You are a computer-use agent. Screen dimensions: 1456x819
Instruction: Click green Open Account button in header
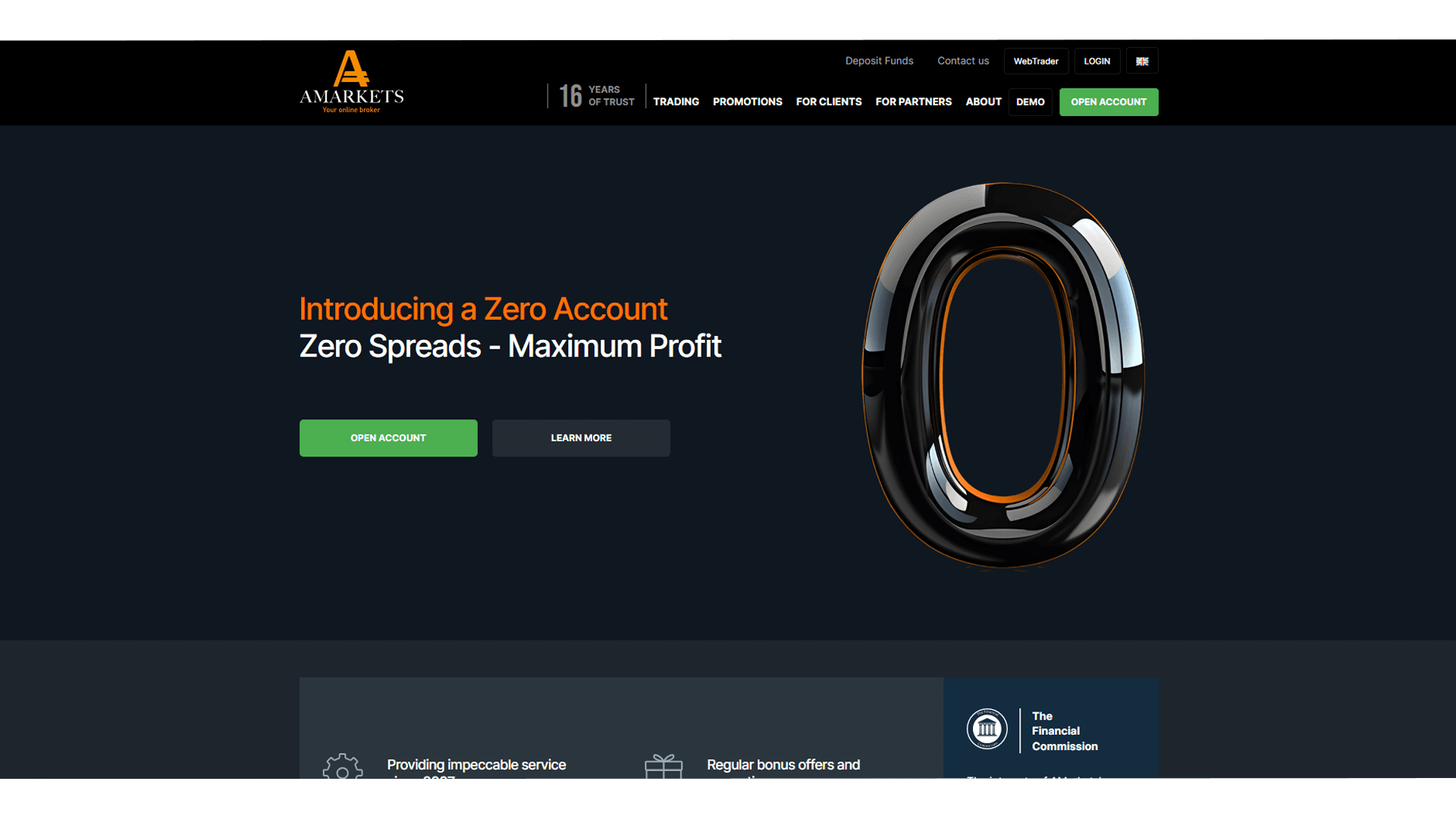1108,102
